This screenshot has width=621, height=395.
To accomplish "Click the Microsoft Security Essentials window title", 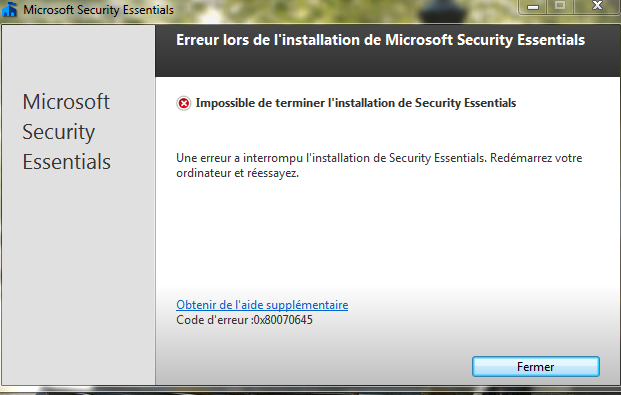I will tap(98, 10).
